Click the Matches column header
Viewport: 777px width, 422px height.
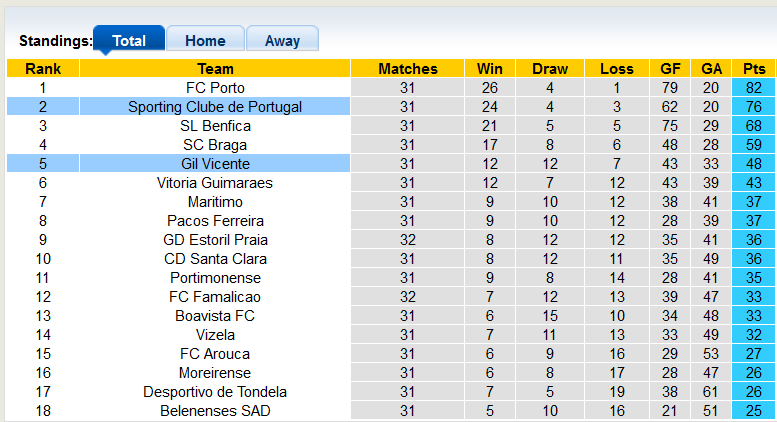(x=408, y=69)
